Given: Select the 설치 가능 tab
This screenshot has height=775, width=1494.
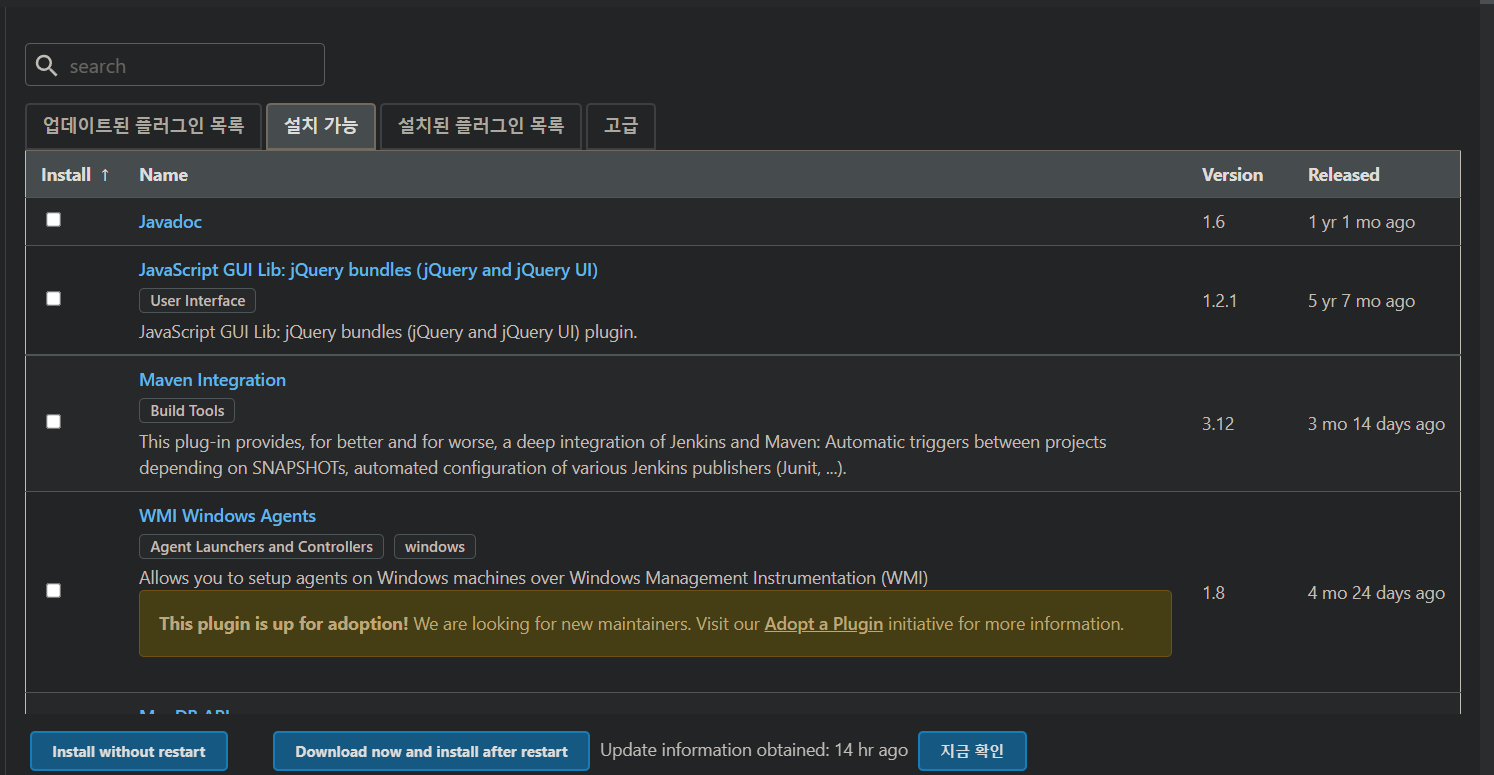Looking at the screenshot, I should click(x=321, y=126).
